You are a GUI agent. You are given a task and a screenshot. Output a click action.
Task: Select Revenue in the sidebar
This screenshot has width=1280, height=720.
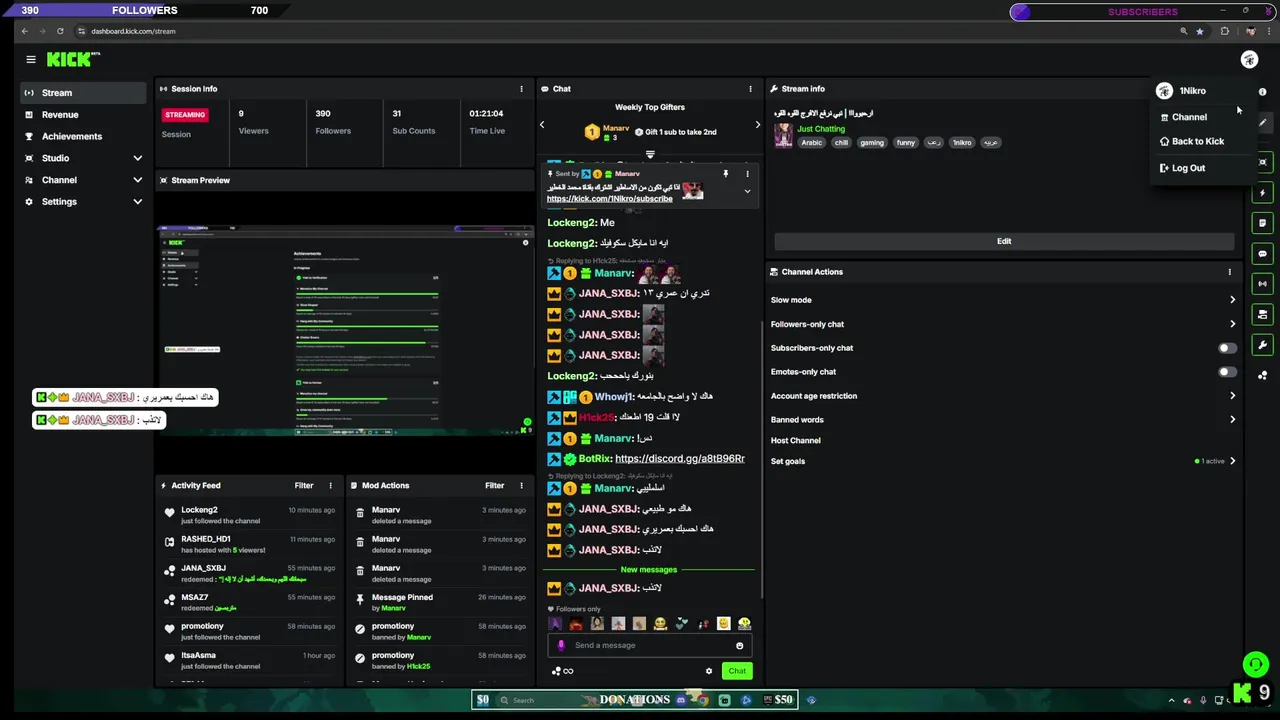(83, 115)
